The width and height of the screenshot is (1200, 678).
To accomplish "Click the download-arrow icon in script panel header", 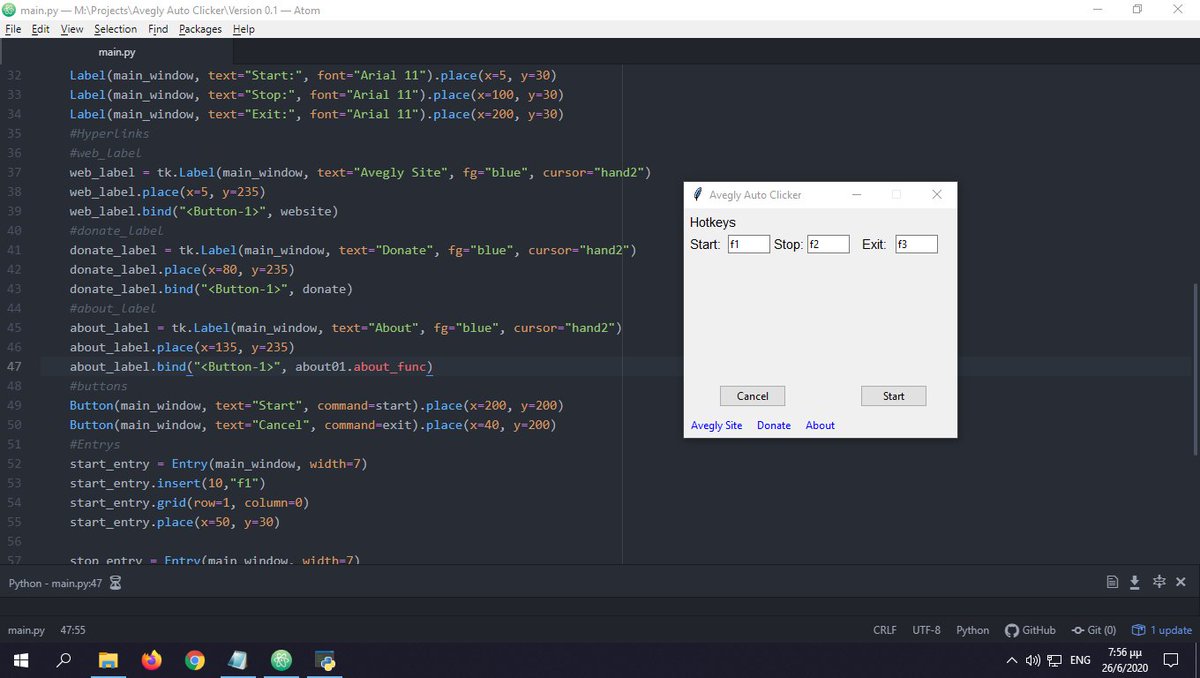I will (1135, 582).
